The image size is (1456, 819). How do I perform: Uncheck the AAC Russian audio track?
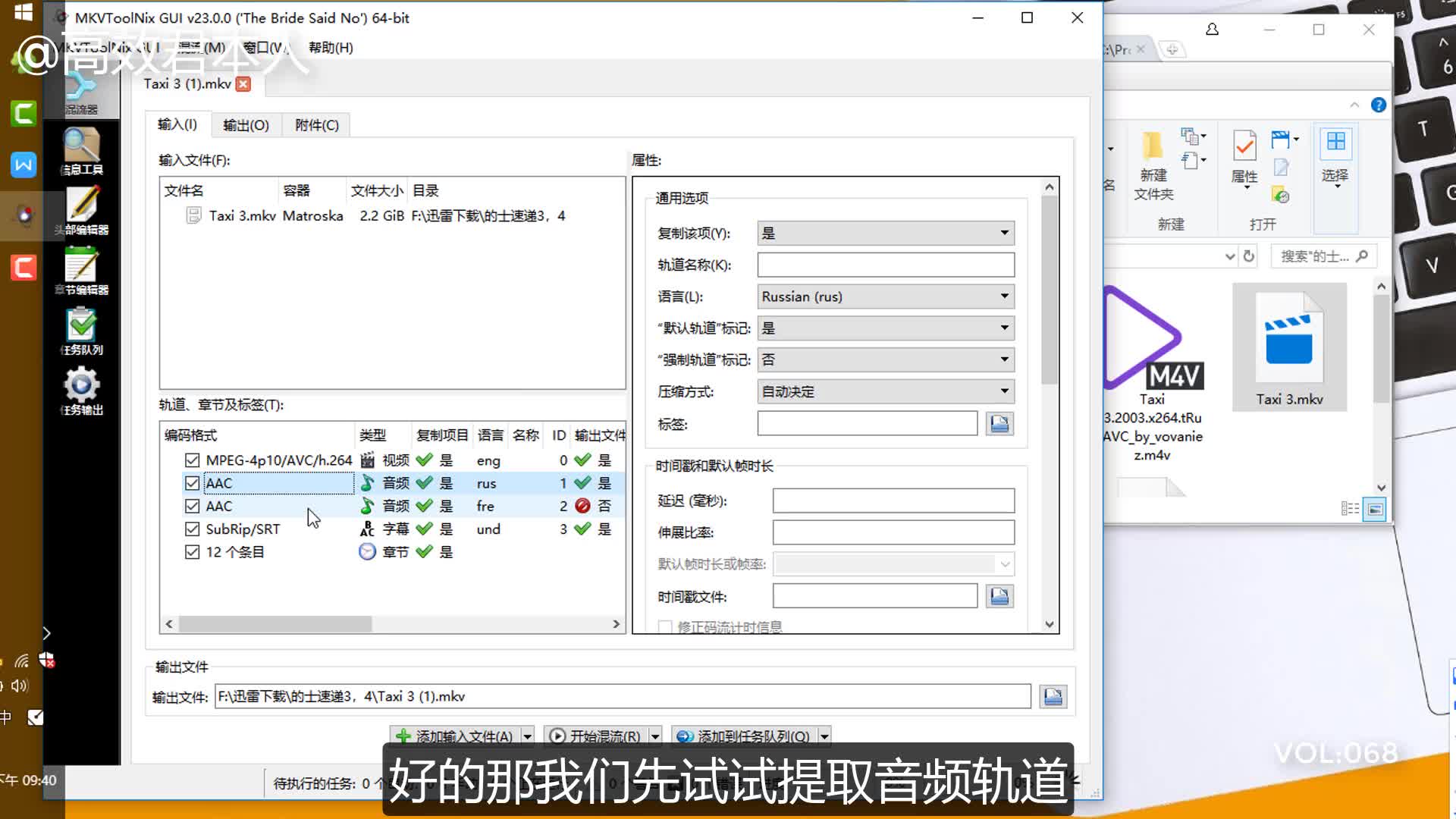[193, 483]
